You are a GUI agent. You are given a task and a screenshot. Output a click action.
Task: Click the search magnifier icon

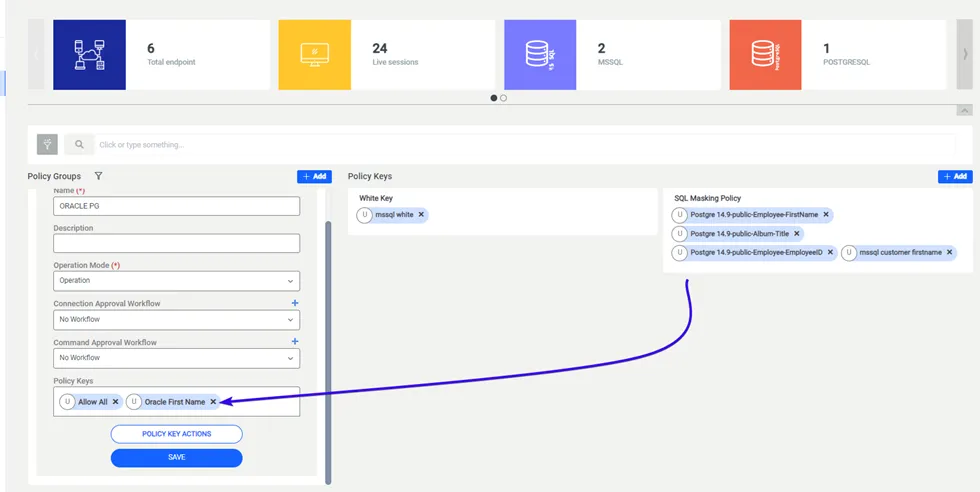[79, 144]
